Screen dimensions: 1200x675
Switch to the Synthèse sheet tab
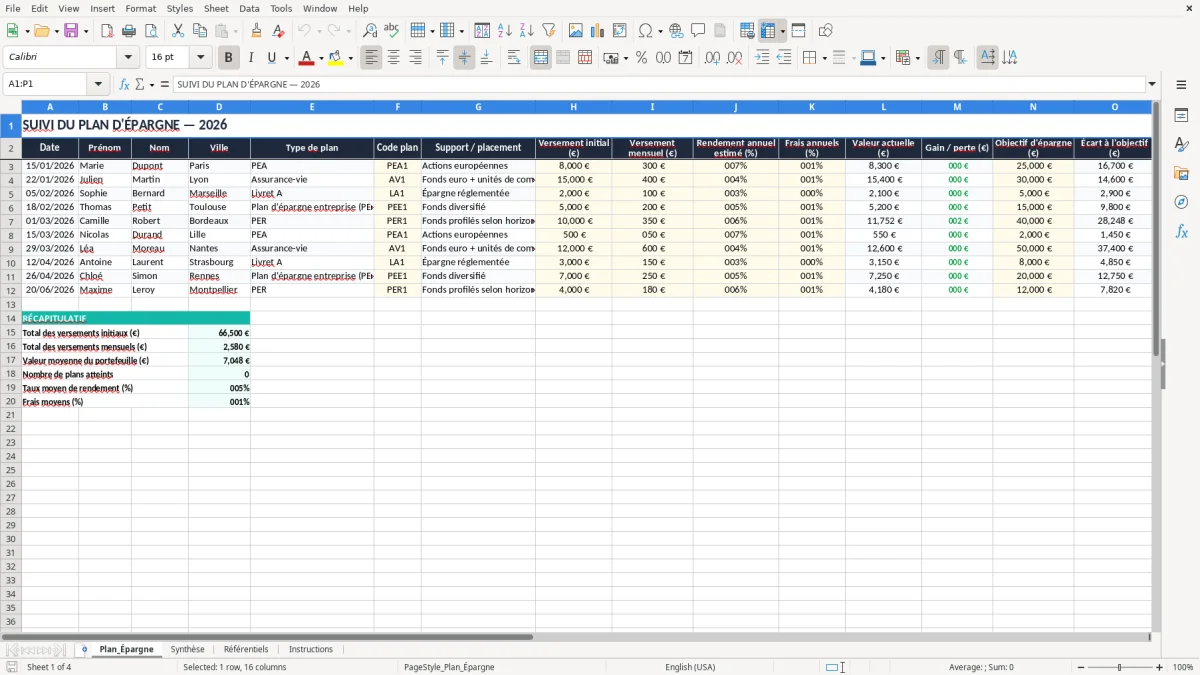pos(187,649)
